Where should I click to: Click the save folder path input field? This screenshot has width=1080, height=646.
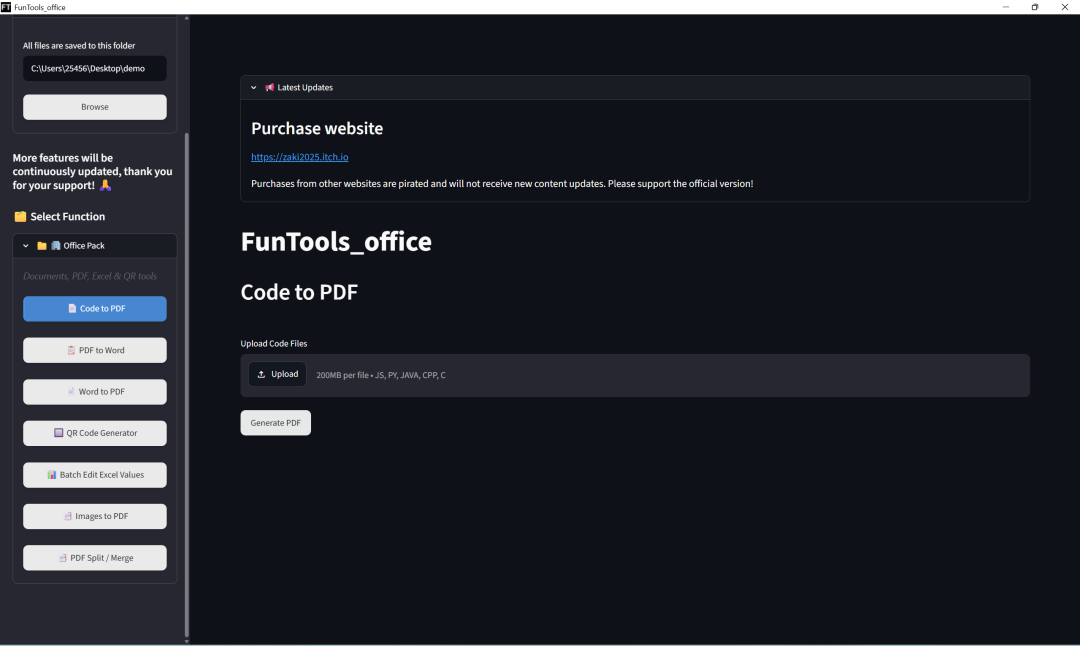(x=95, y=68)
